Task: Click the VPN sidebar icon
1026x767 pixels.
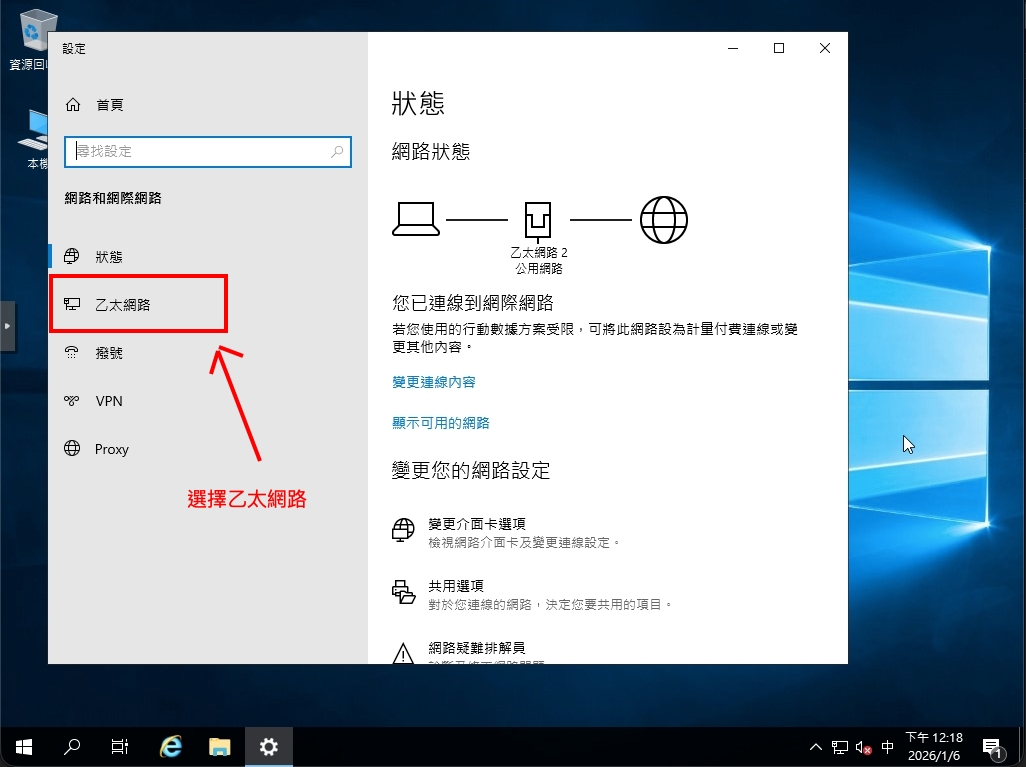Action: coord(72,401)
